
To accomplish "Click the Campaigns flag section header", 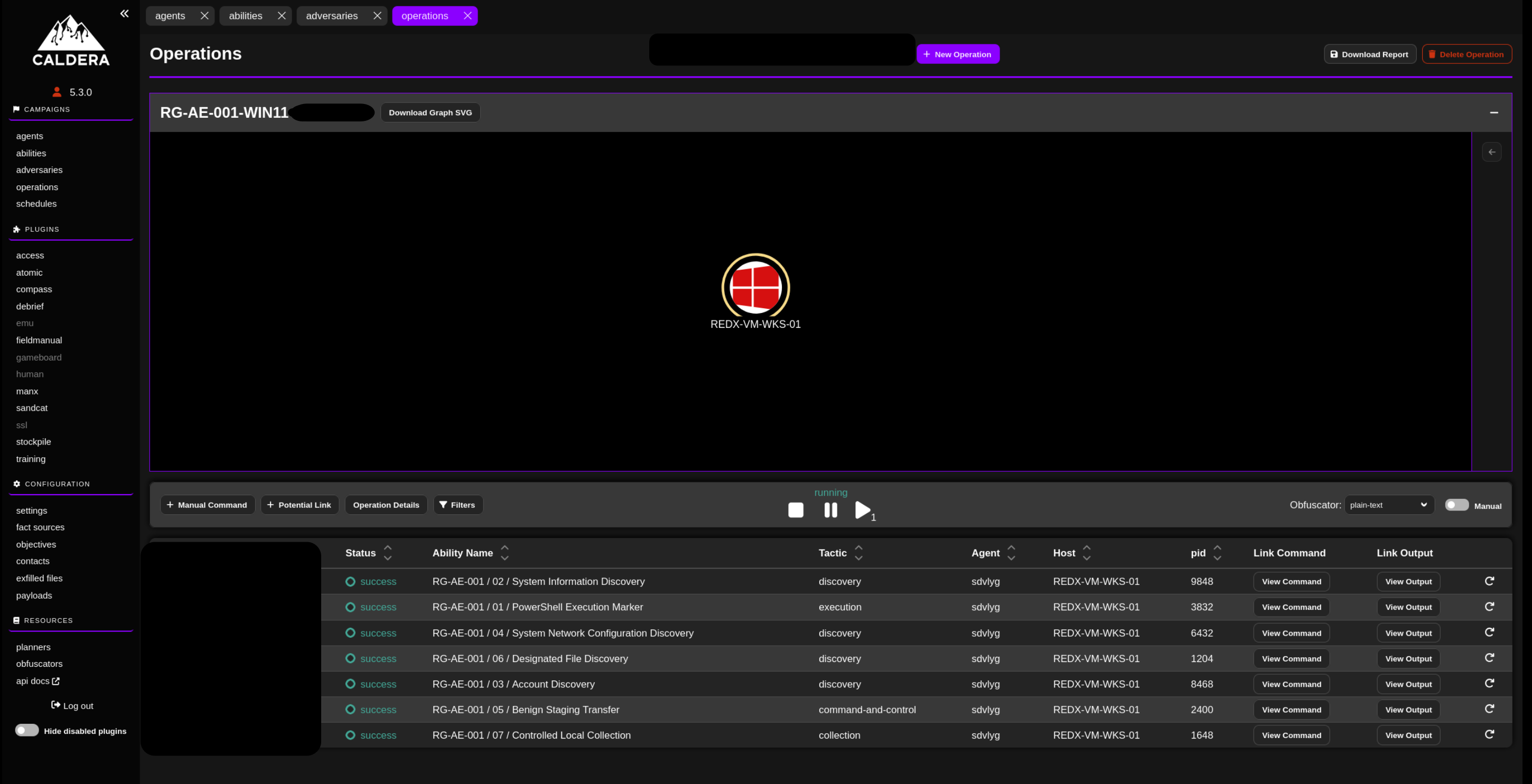I will click(x=42, y=109).
